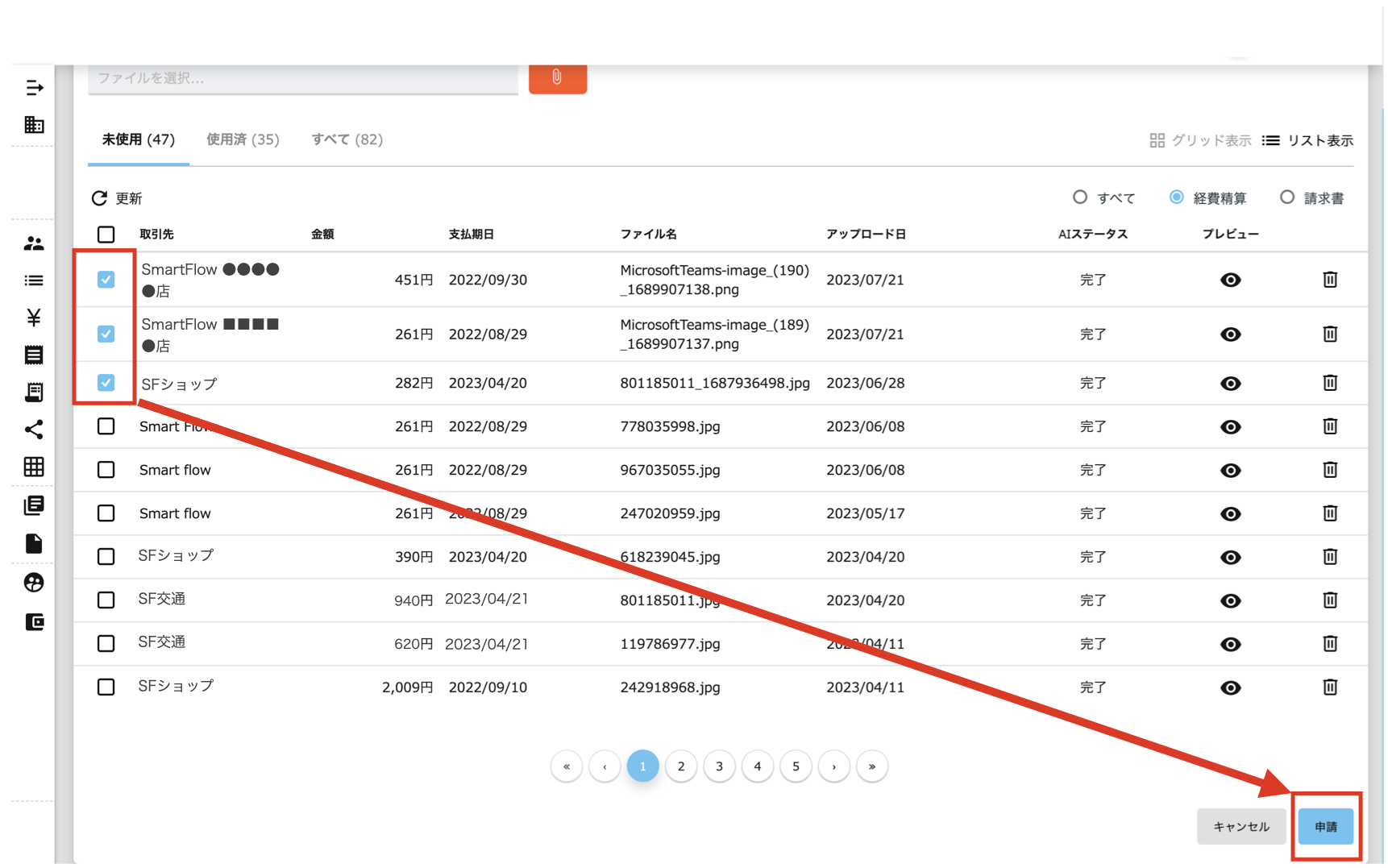Delete the 247020959.jpg row

(1330, 513)
